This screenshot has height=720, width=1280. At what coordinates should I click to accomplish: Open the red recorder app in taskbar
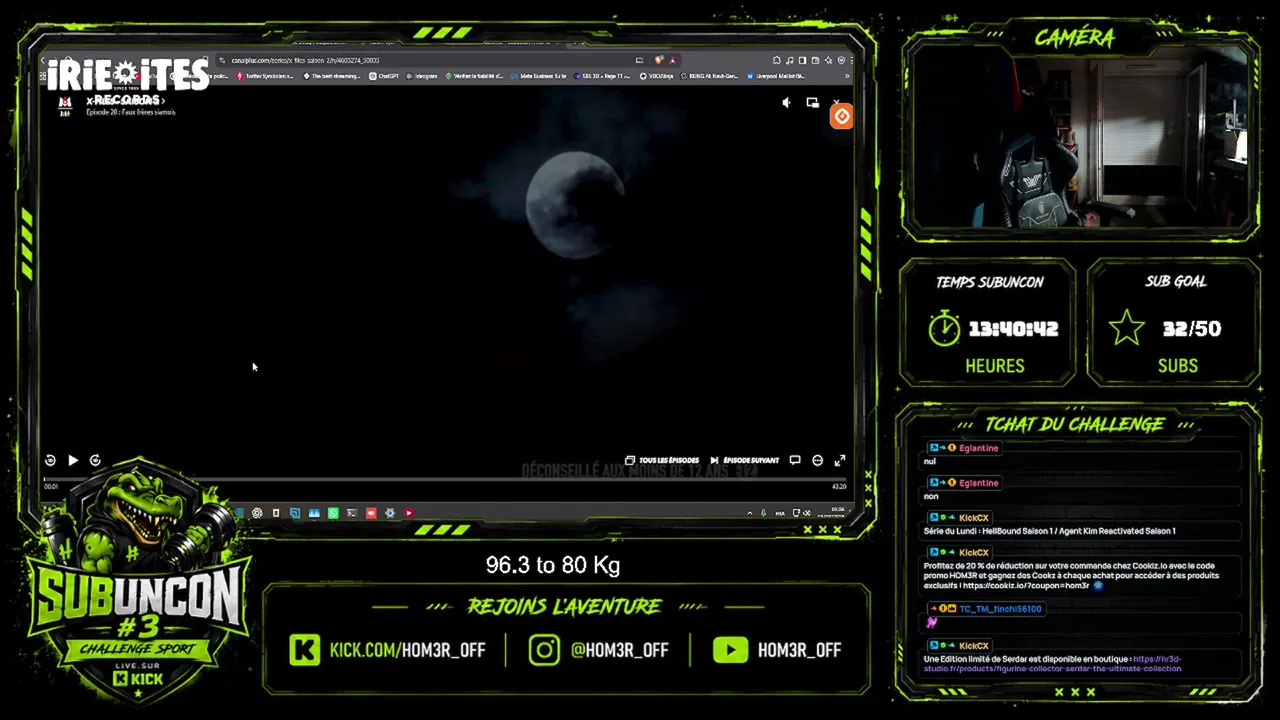click(x=371, y=513)
